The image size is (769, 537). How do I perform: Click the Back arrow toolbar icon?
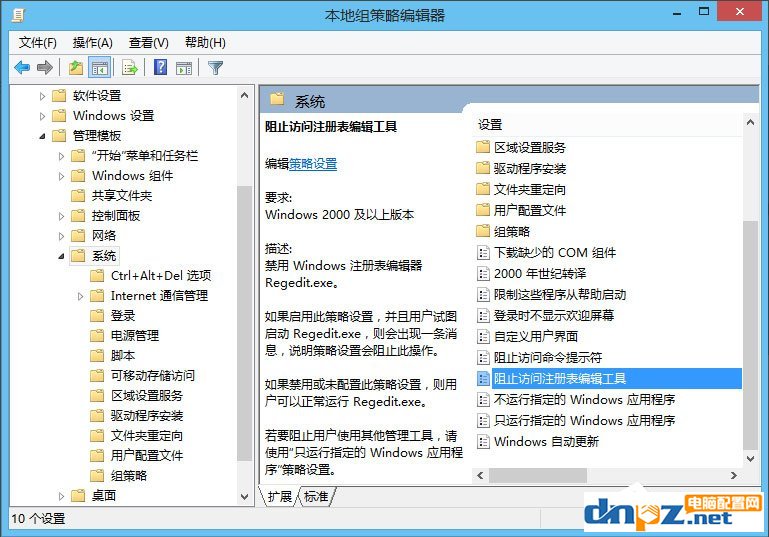coord(22,67)
